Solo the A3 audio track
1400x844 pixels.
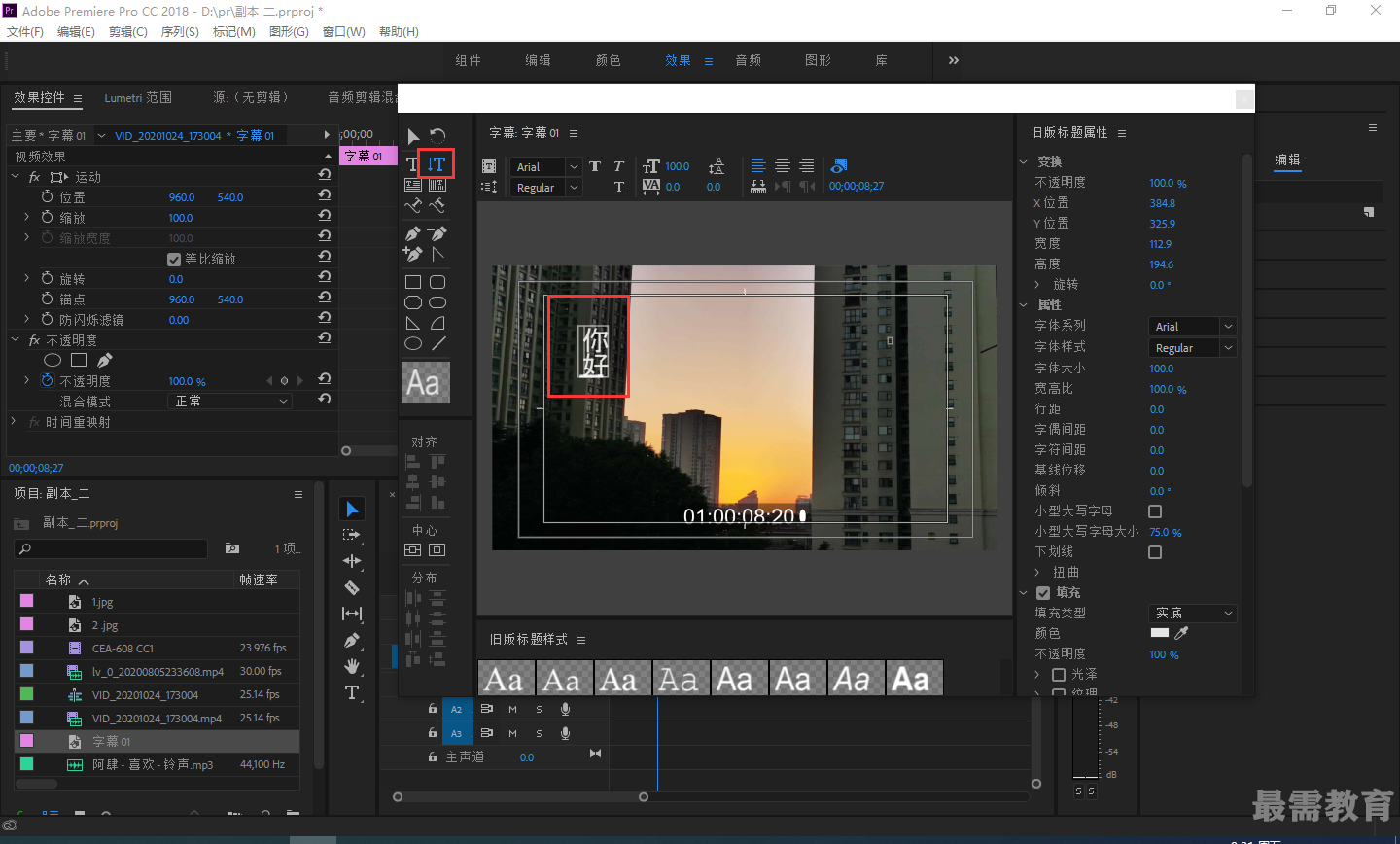coord(539,734)
